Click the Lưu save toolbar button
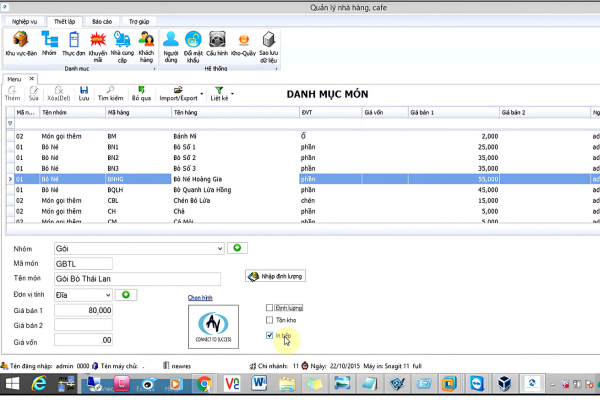This screenshot has width=600, height=400. (x=84, y=93)
